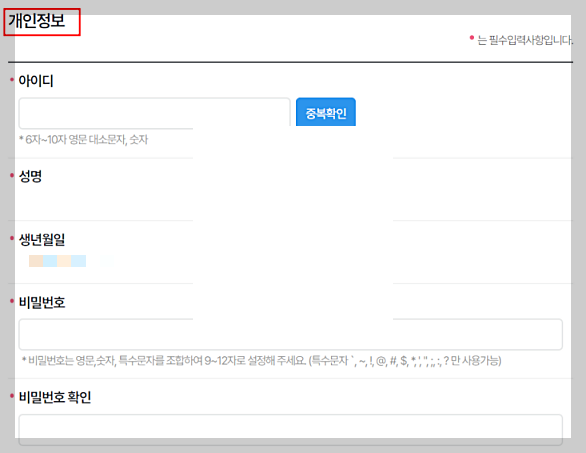Click the '6자~10자 영문 대소문자, 숫자' hint

84,140
